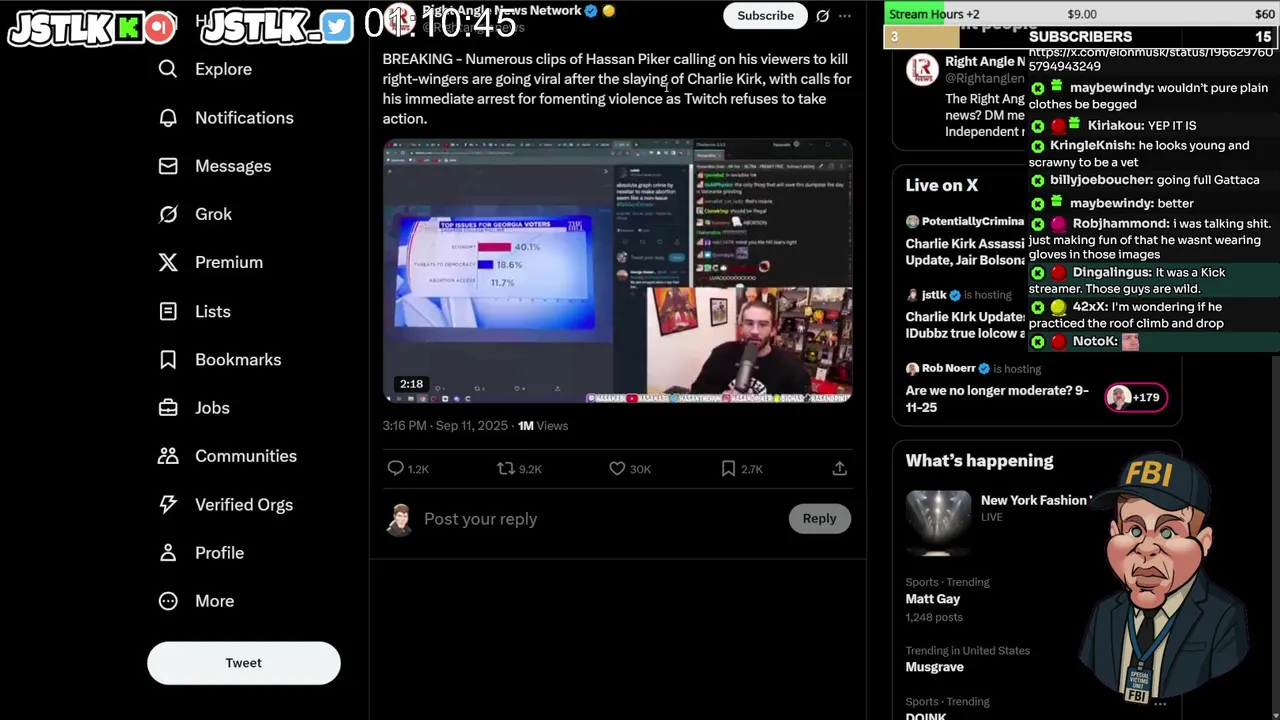Open Profile page link
The image size is (1280, 720).
(x=219, y=552)
